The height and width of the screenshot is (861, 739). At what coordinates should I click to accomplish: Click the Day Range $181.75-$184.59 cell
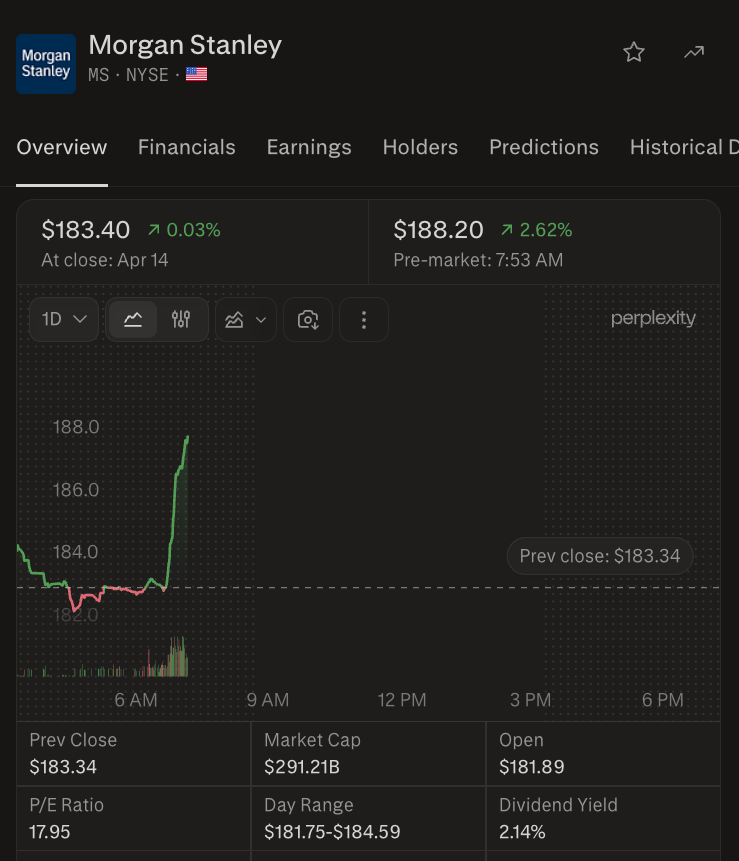point(368,818)
